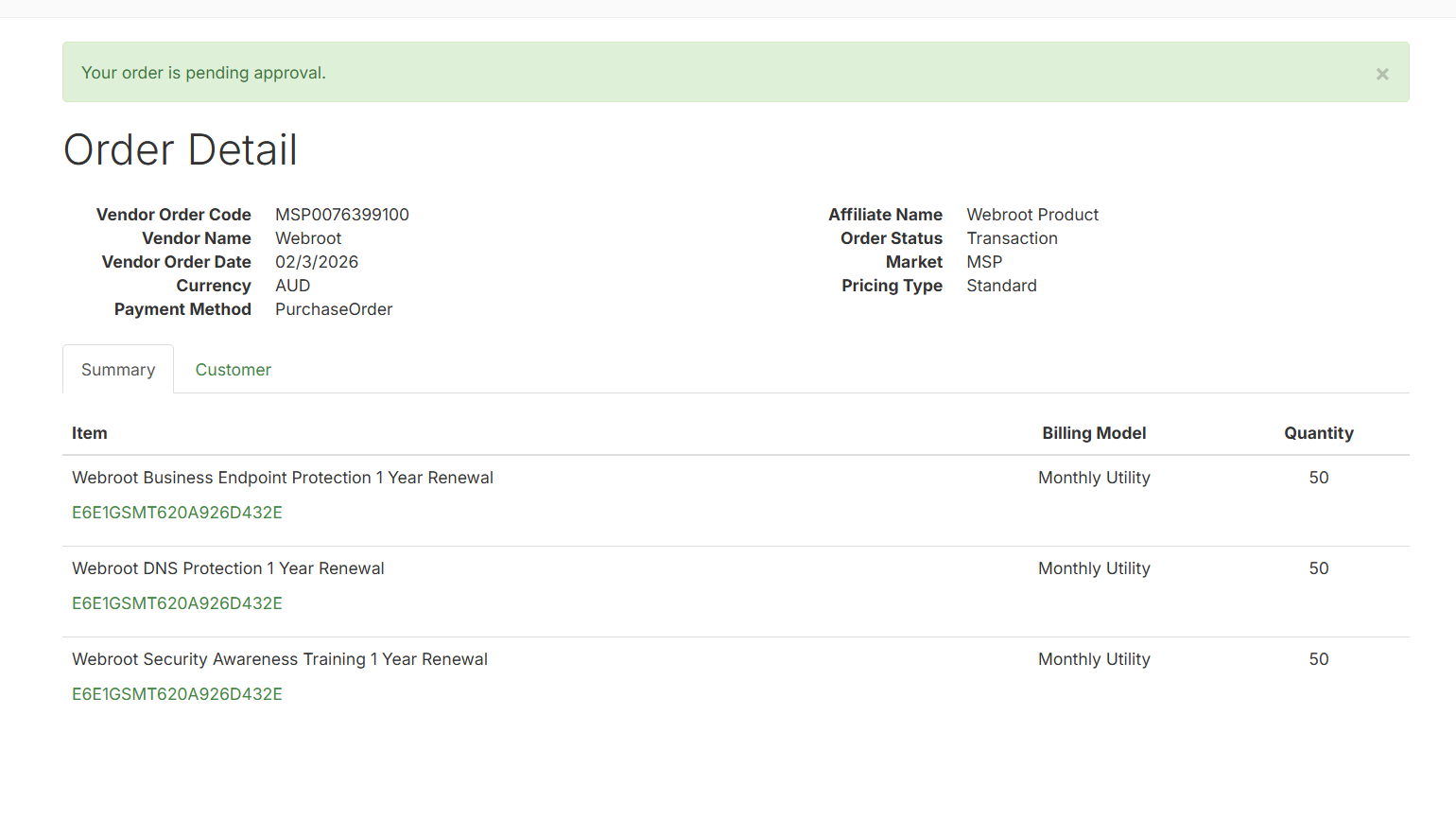Viewport: 1456px width, 820px height.
Task: Click the Quantity column header
Action: [1319, 433]
